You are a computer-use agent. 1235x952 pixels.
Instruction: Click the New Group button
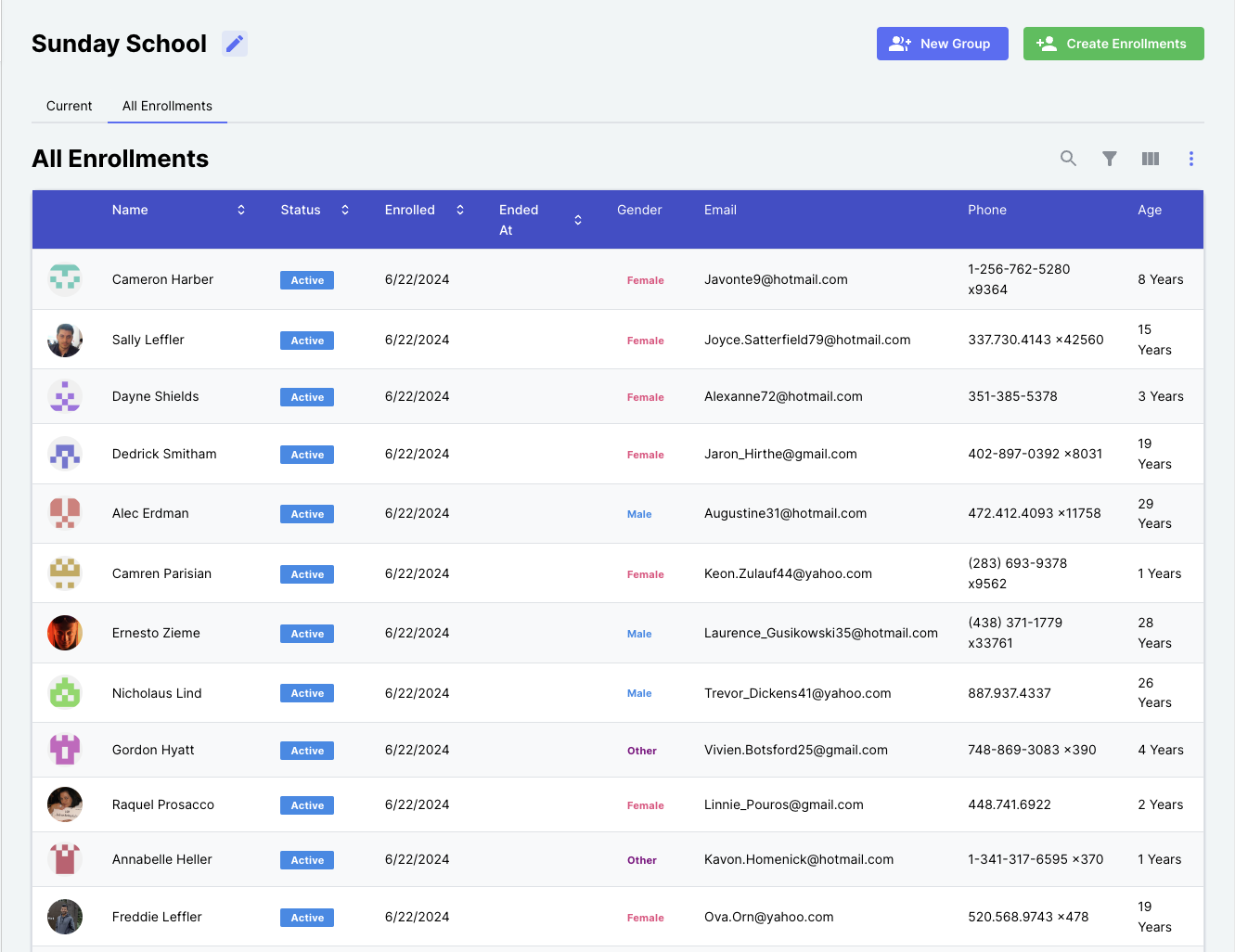click(942, 44)
